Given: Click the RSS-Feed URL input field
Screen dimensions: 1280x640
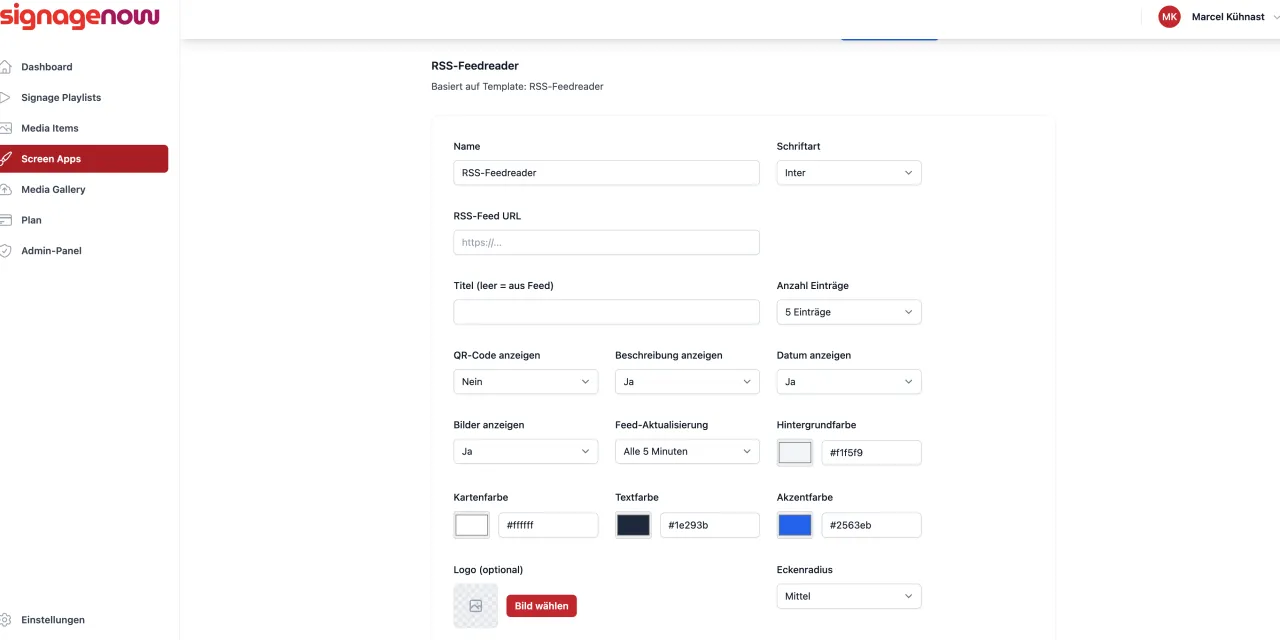Looking at the screenshot, I should 606,242.
